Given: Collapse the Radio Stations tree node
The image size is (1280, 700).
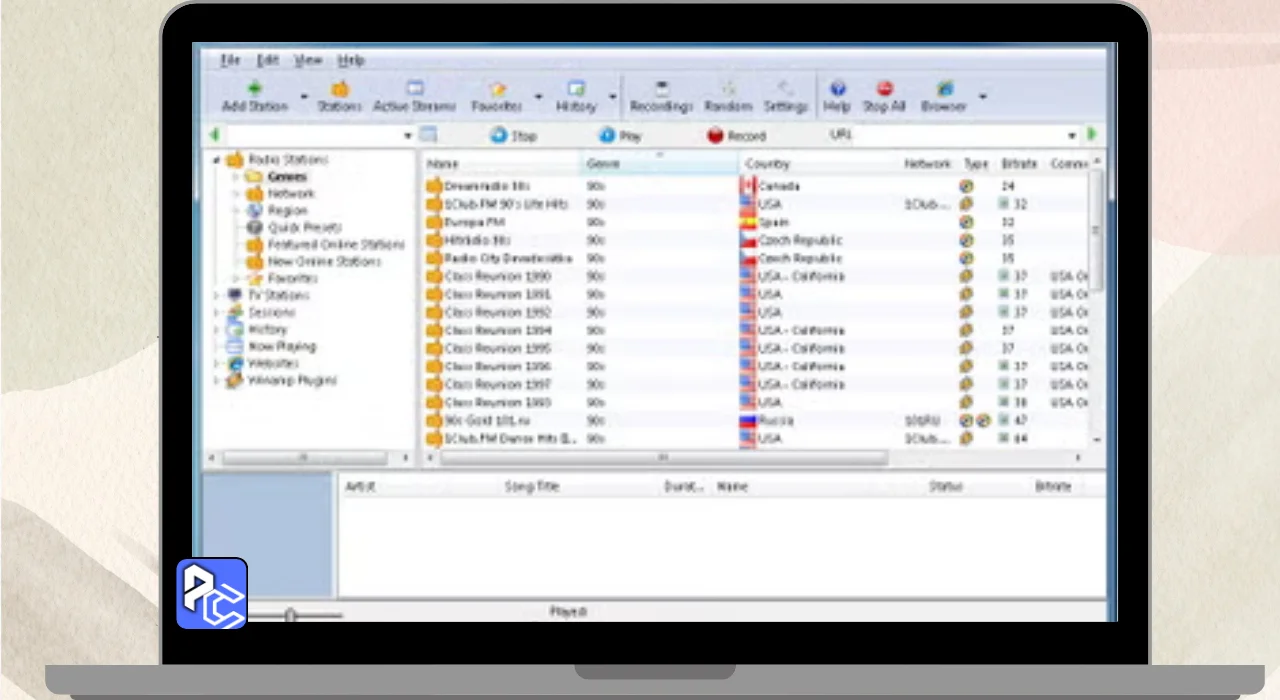Looking at the screenshot, I should (216, 160).
